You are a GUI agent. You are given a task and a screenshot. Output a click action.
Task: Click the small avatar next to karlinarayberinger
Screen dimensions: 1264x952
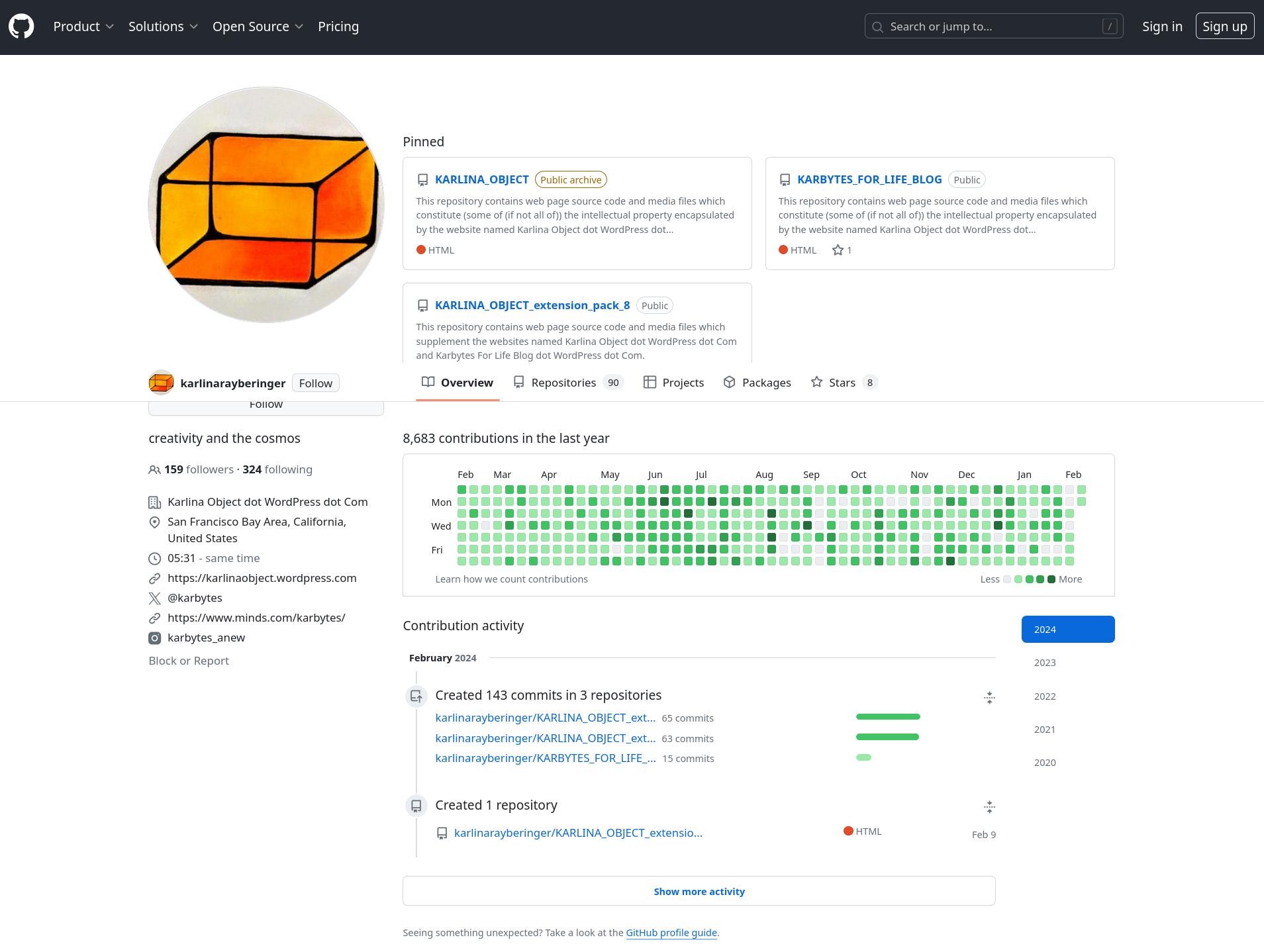161,383
